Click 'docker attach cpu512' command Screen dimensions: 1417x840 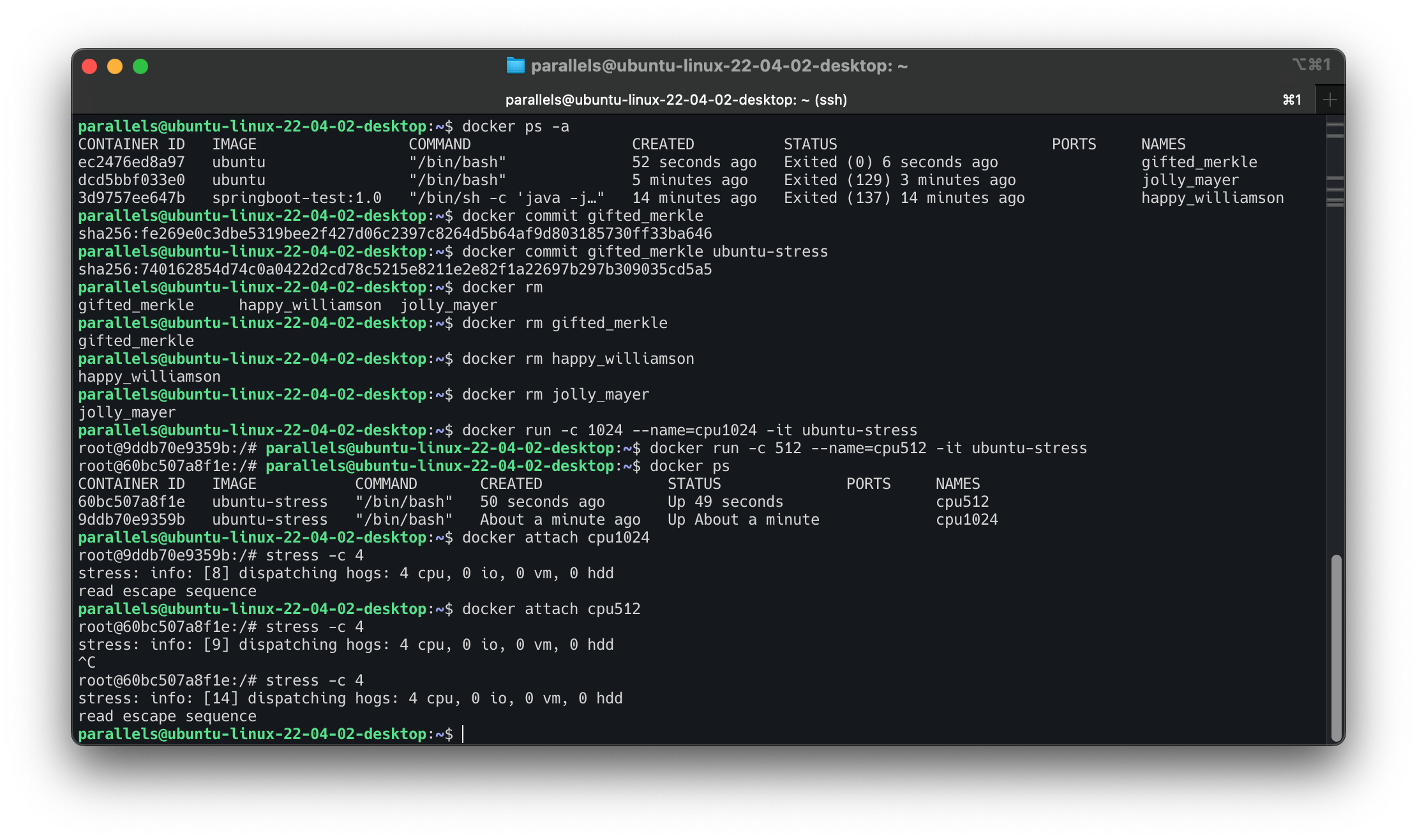click(x=551, y=609)
